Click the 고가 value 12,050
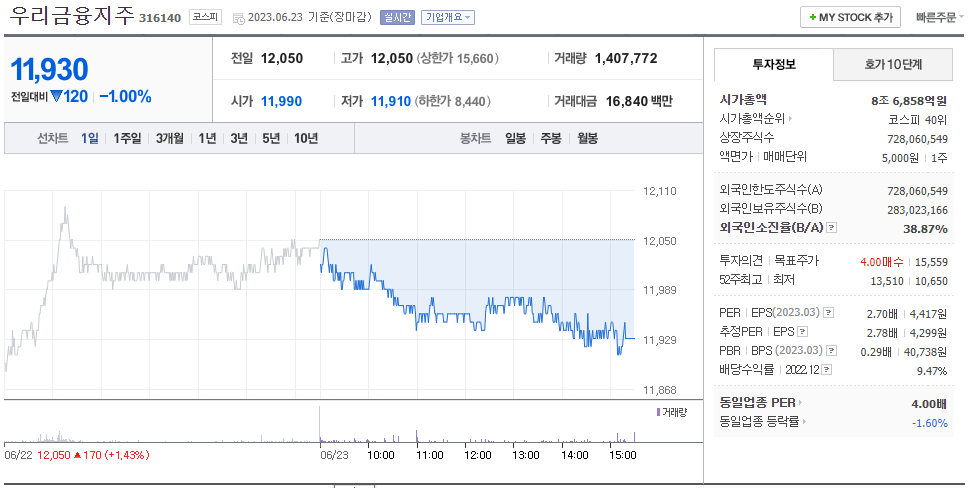 coord(391,59)
